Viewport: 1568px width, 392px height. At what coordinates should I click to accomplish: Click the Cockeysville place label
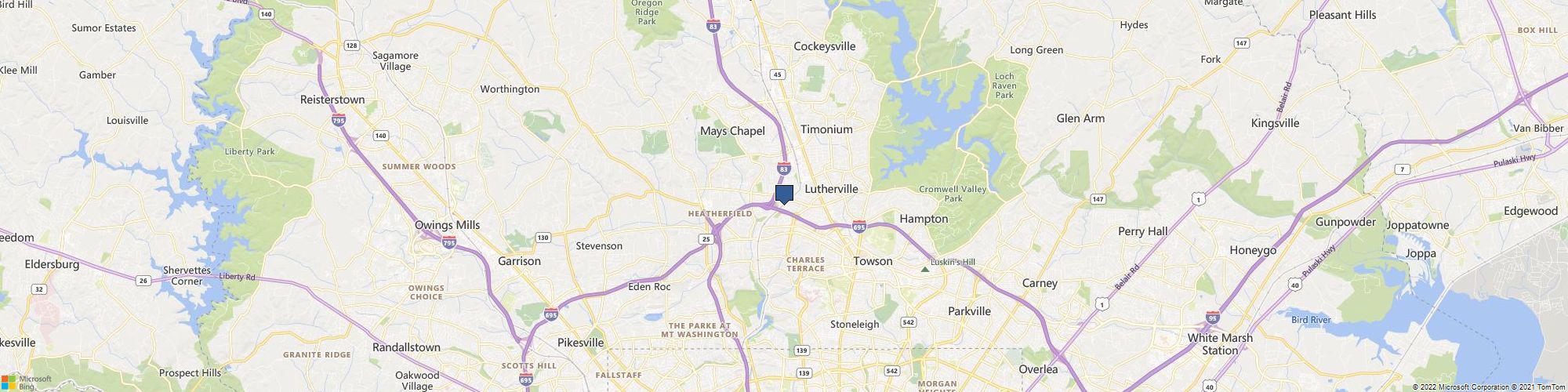pos(825,46)
